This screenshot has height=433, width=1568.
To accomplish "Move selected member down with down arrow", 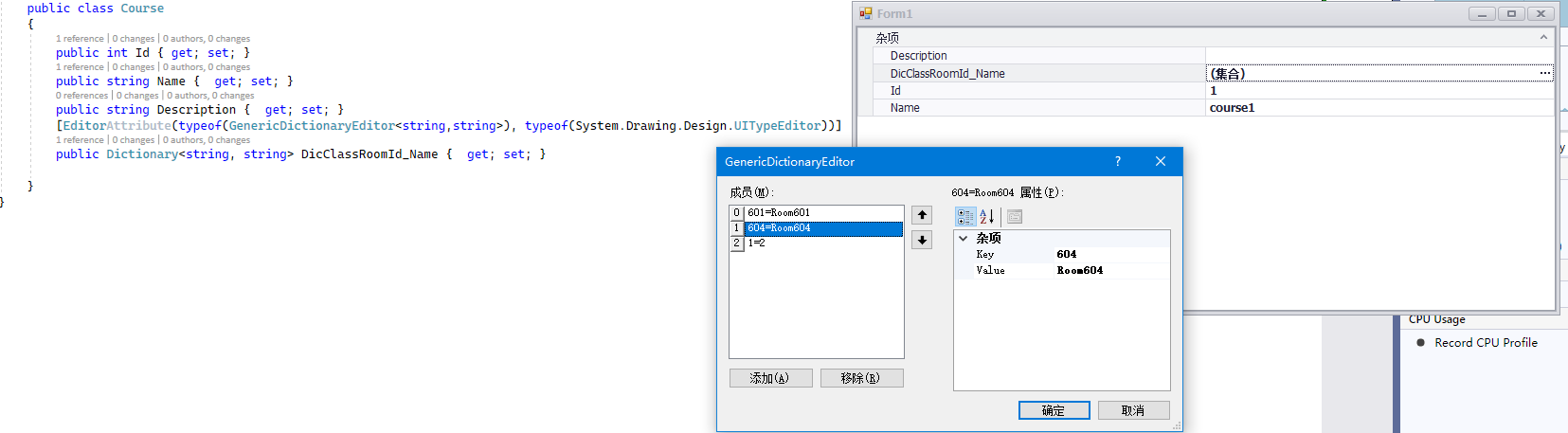I will point(922,241).
